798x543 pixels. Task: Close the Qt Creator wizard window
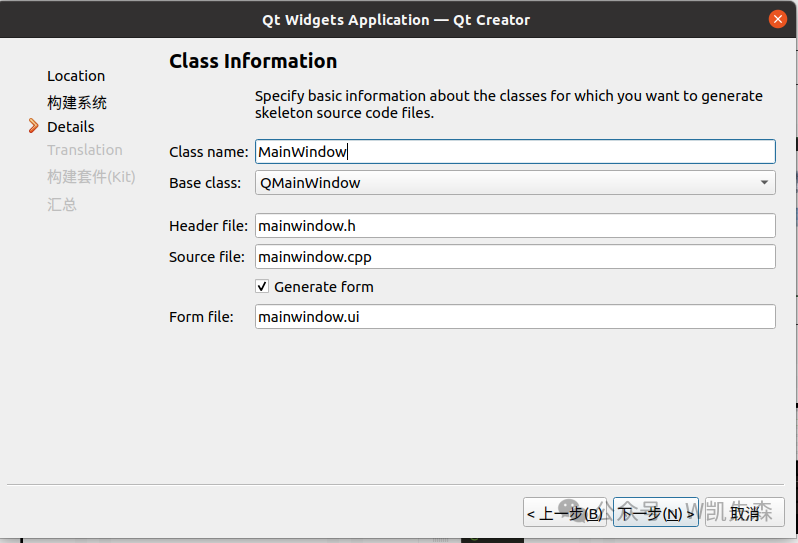(777, 19)
